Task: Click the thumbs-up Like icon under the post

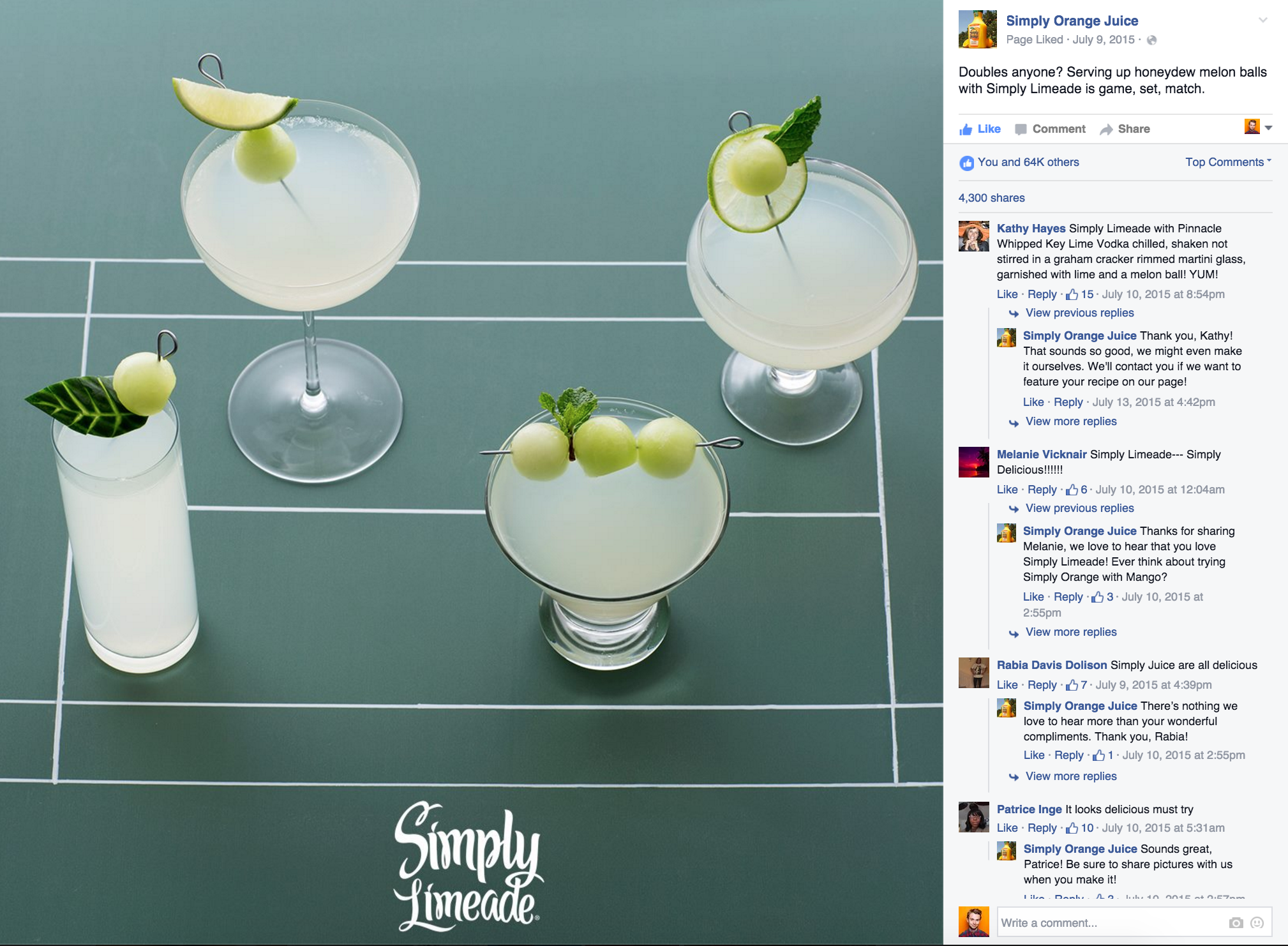Action: coord(965,129)
